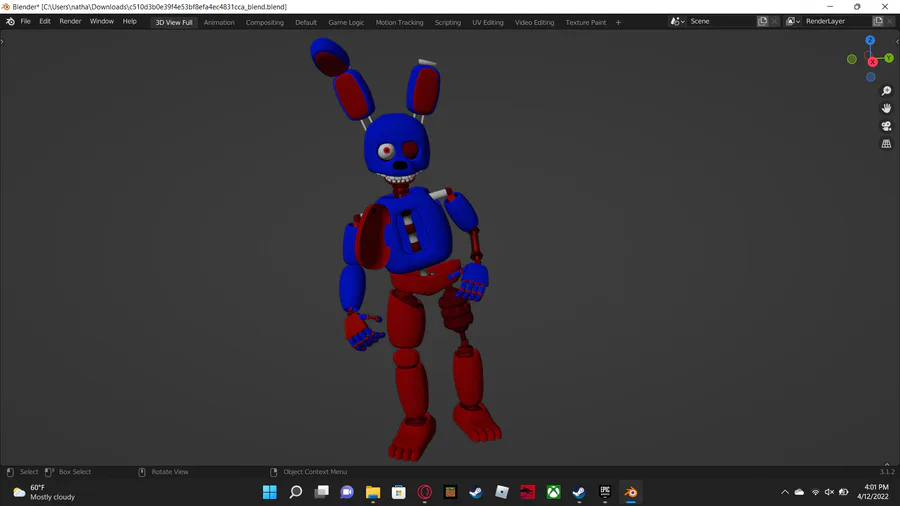Click the Windows Start button
The height and width of the screenshot is (506, 900).
click(270, 492)
